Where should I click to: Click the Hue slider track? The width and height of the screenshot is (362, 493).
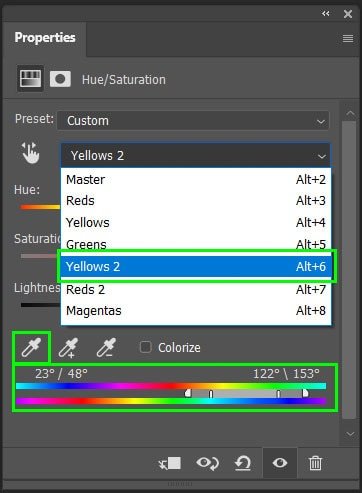(x=40, y=207)
